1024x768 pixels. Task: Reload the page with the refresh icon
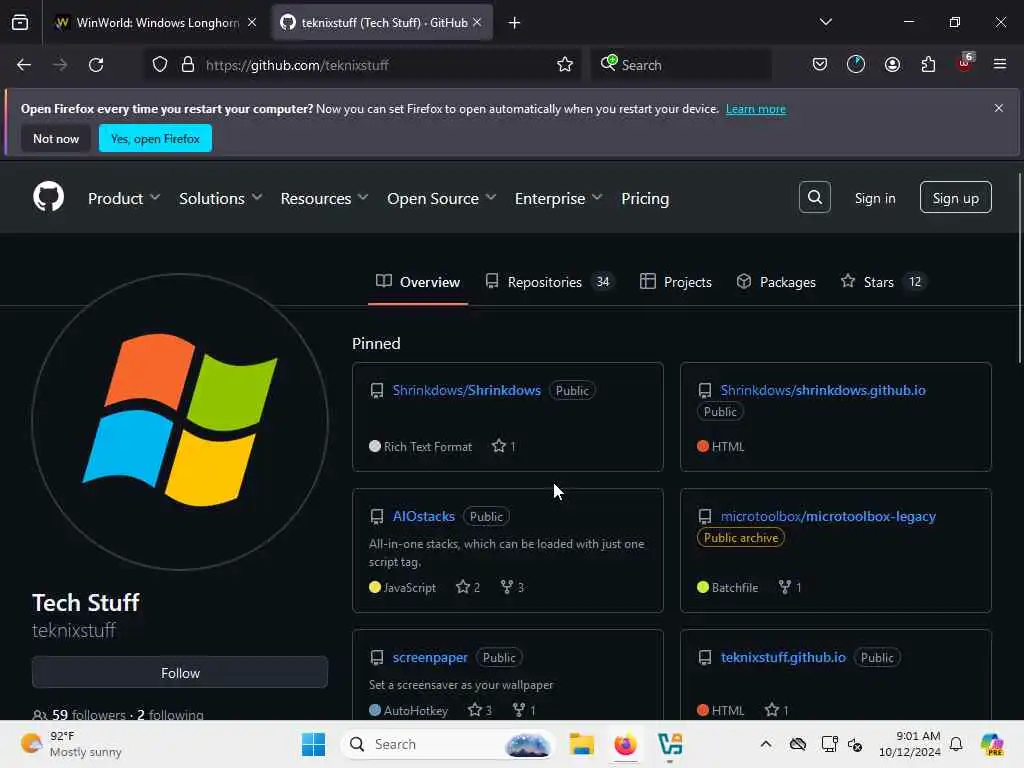[x=96, y=65]
